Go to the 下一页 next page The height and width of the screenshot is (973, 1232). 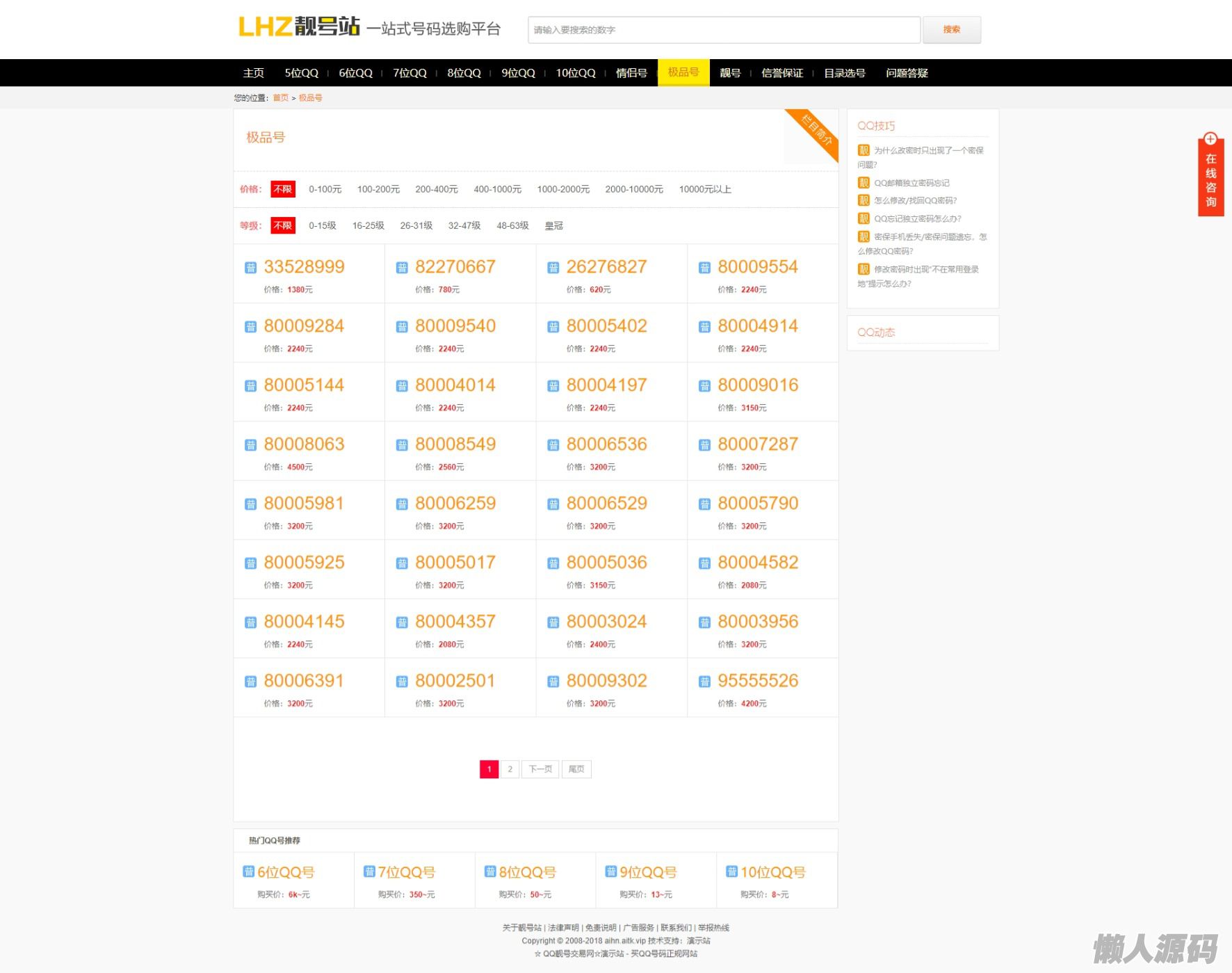540,769
